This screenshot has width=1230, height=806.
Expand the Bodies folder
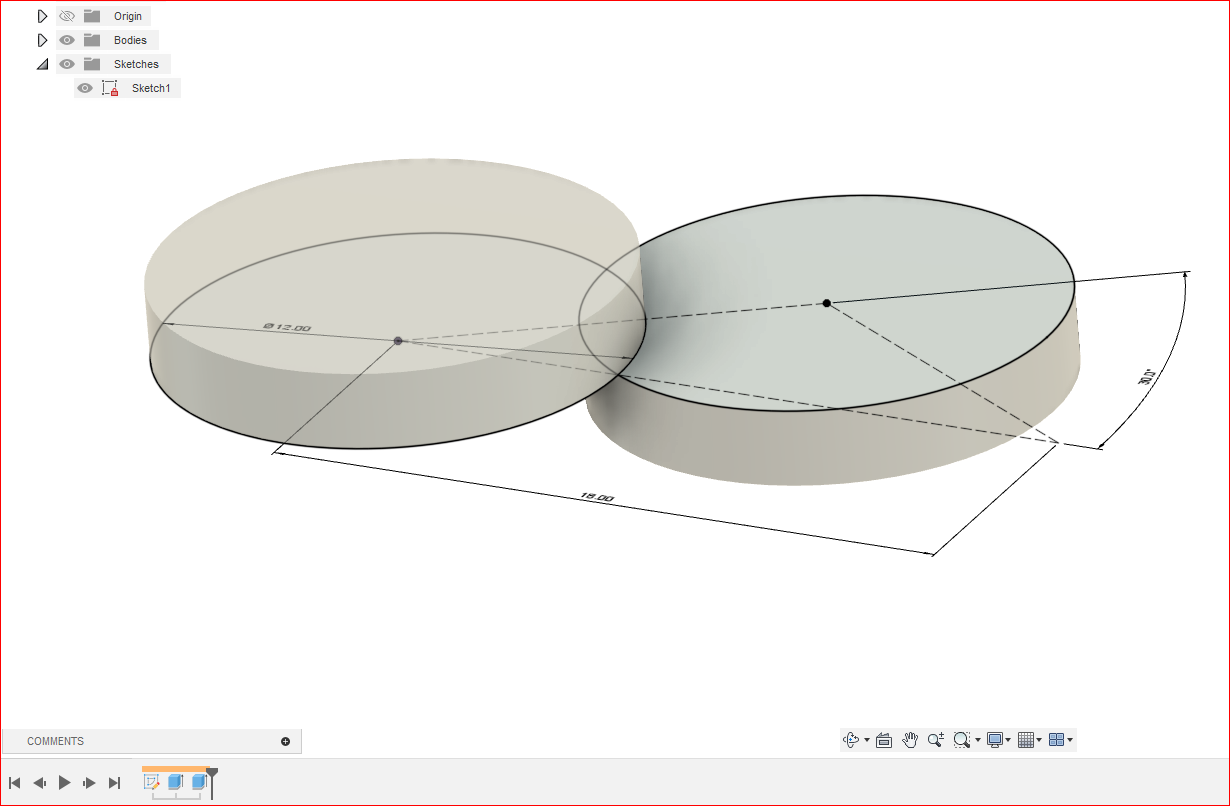pyautogui.click(x=42, y=39)
